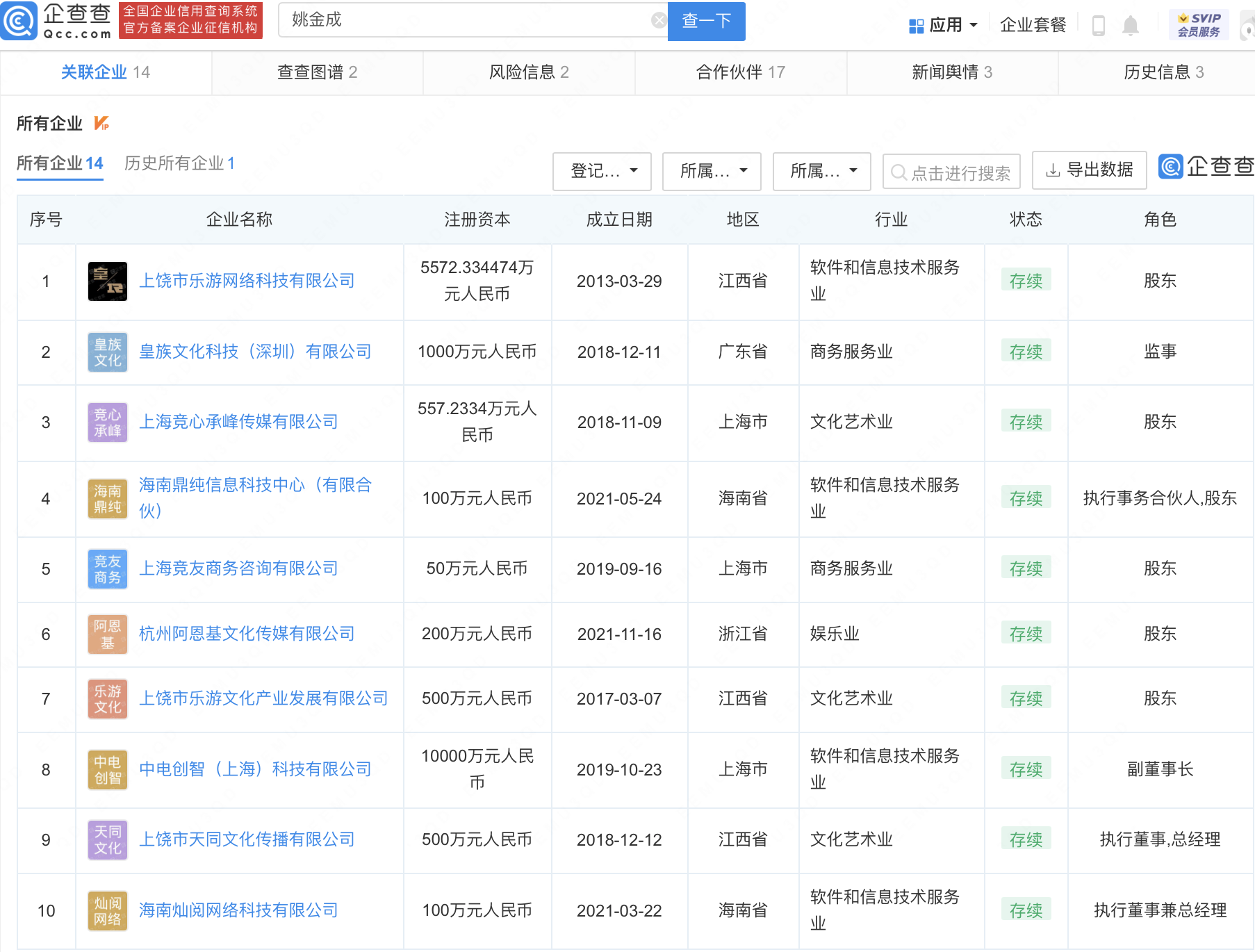Viewport: 1255px width, 952px height.
Task: Click the role cell 执行事务合伙人,股东
Action: point(1160,498)
